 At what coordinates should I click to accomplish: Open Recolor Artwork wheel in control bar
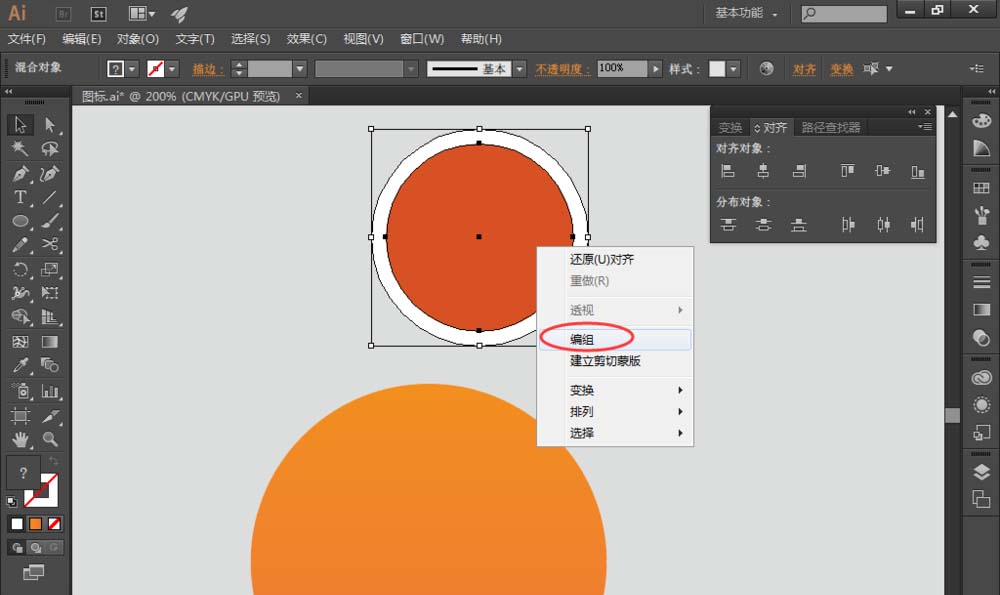(x=767, y=68)
